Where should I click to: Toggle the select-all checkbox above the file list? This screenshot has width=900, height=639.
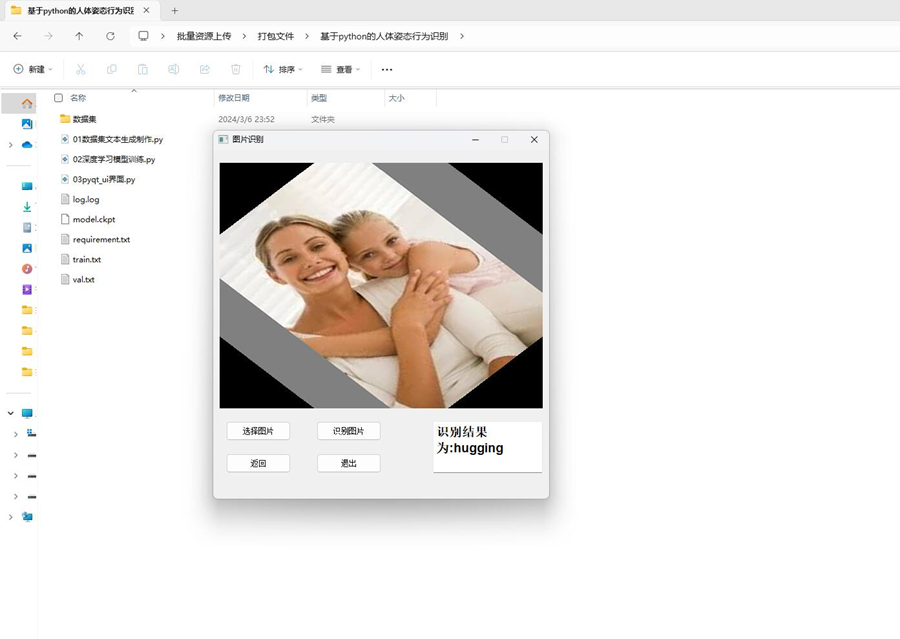(58, 98)
